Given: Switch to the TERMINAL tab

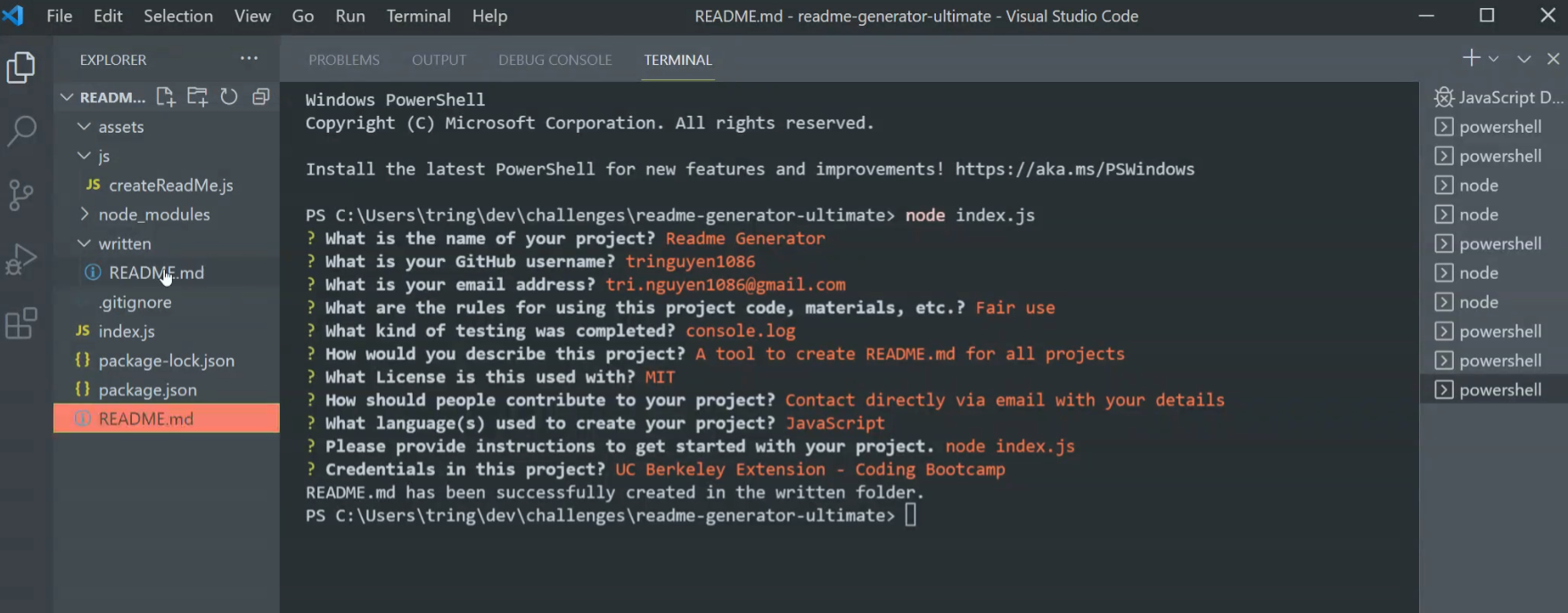Looking at the screenshot, I should (x=678, y=60).
